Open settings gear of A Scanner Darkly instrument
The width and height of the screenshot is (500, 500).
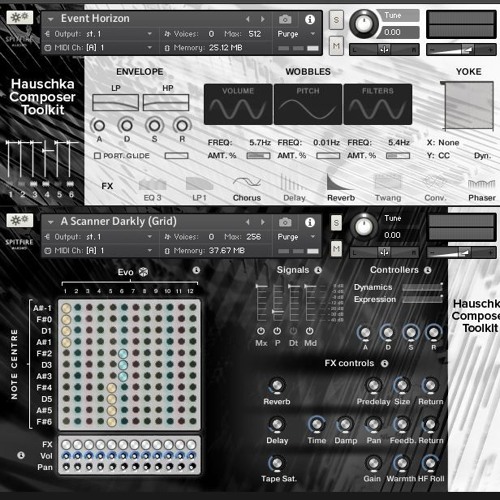[20, 220]
